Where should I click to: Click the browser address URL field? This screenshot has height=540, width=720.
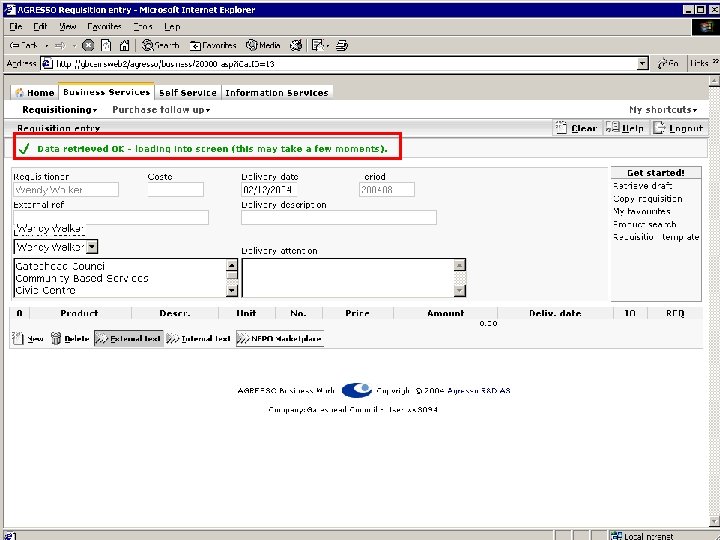pyautogui.click(x=339, y=63)
